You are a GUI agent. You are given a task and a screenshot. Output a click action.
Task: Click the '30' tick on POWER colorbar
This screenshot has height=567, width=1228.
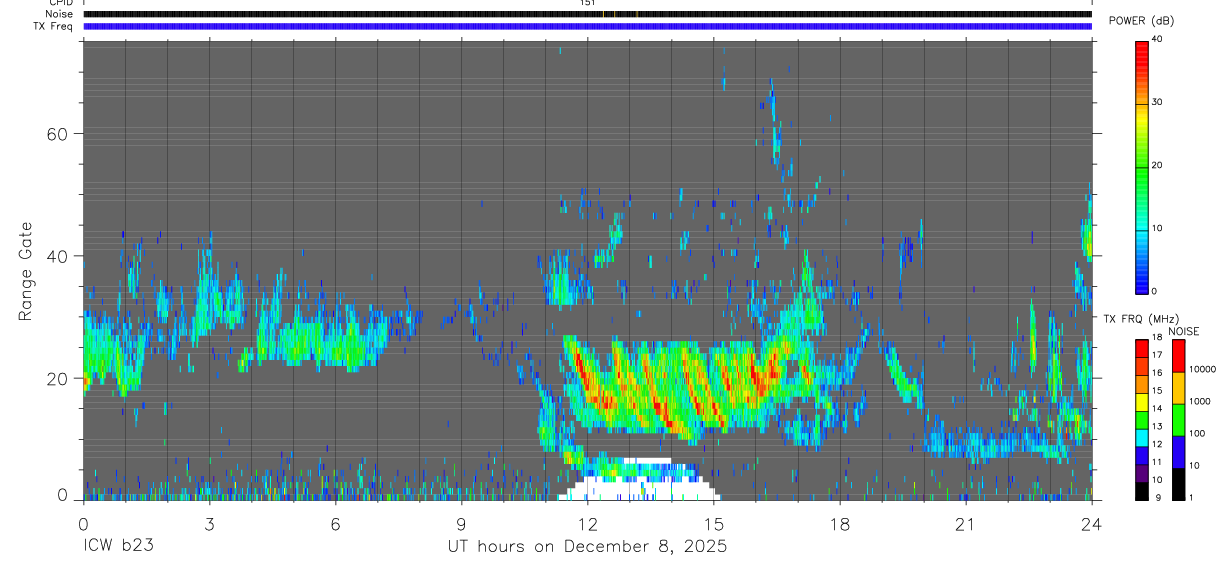point(1157,102)
